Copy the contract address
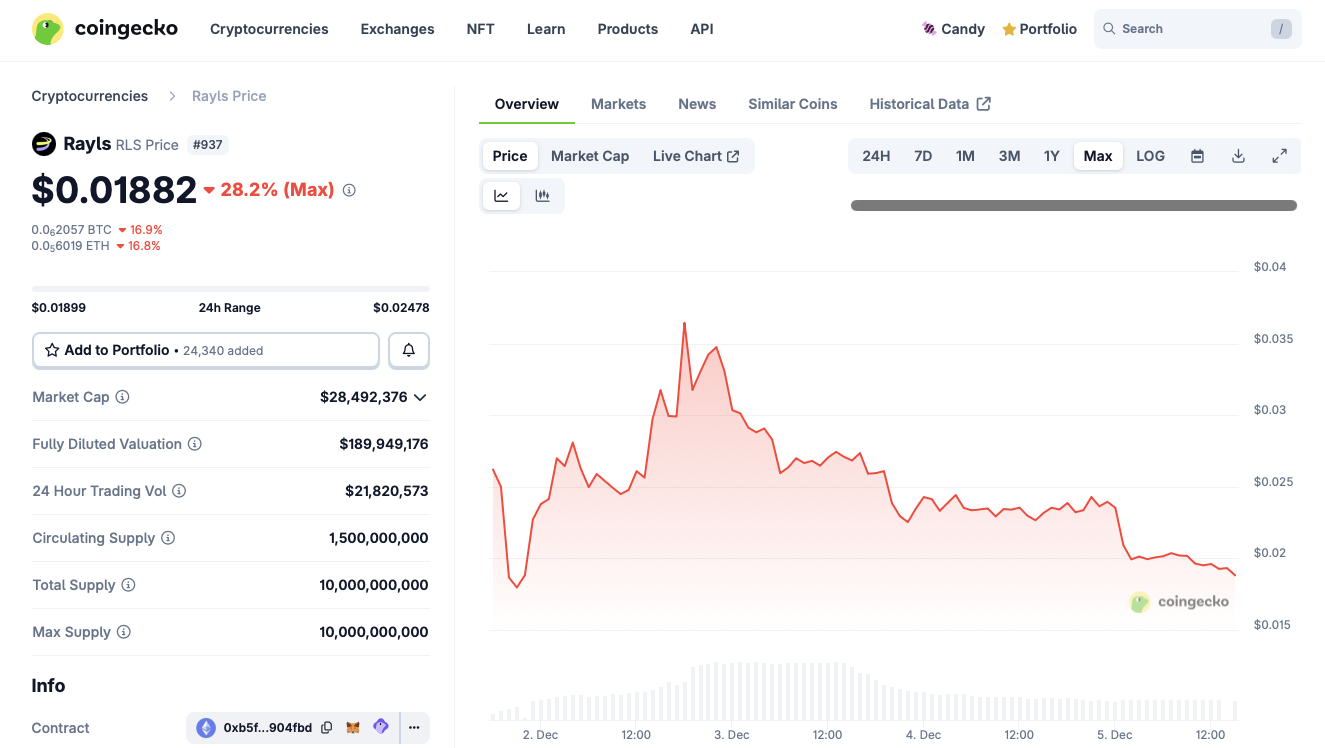The height and width of the screenshot is (748, 1325). 327,728
